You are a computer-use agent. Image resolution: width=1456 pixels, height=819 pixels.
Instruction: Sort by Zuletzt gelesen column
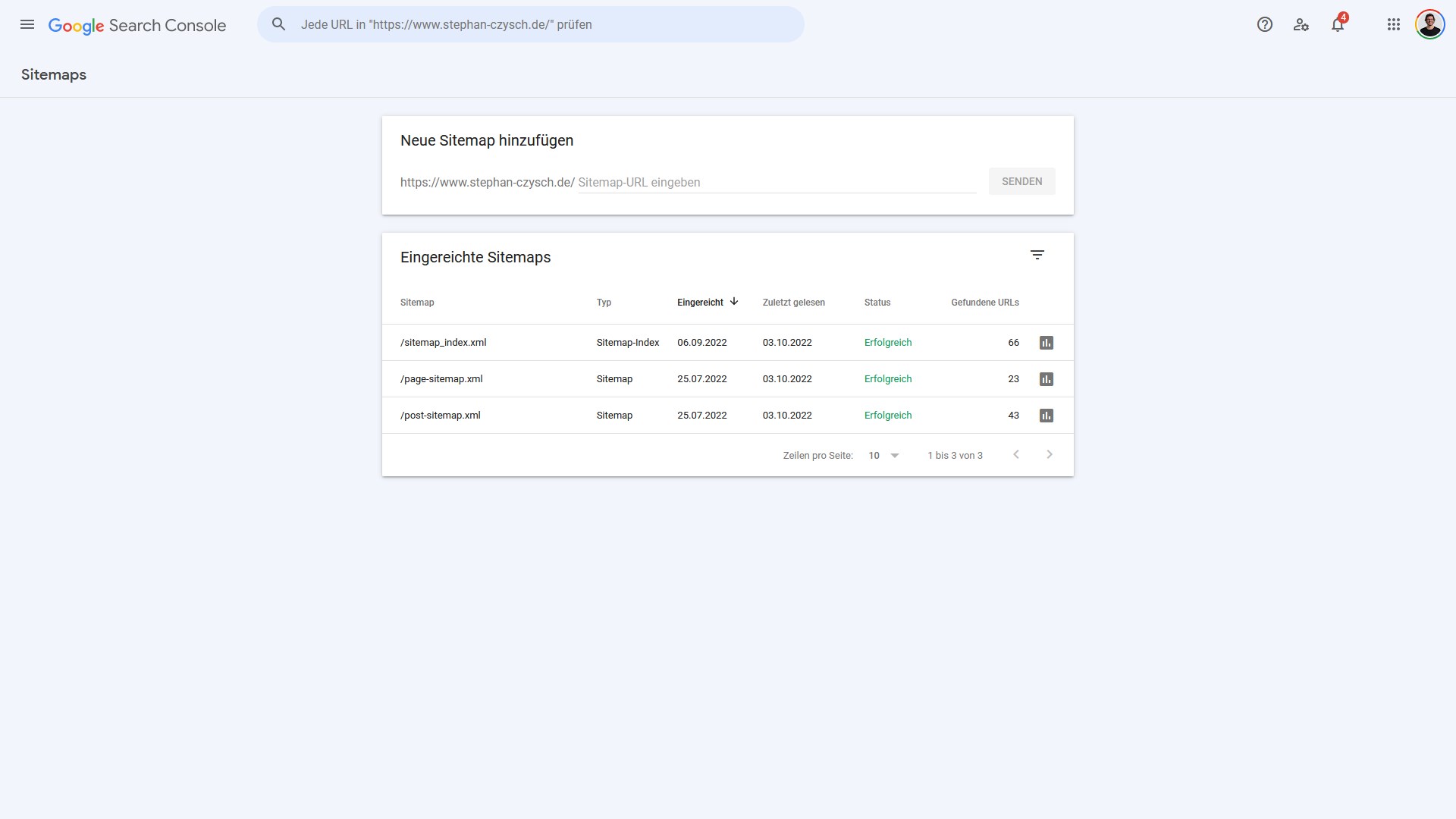click(793, 303)
